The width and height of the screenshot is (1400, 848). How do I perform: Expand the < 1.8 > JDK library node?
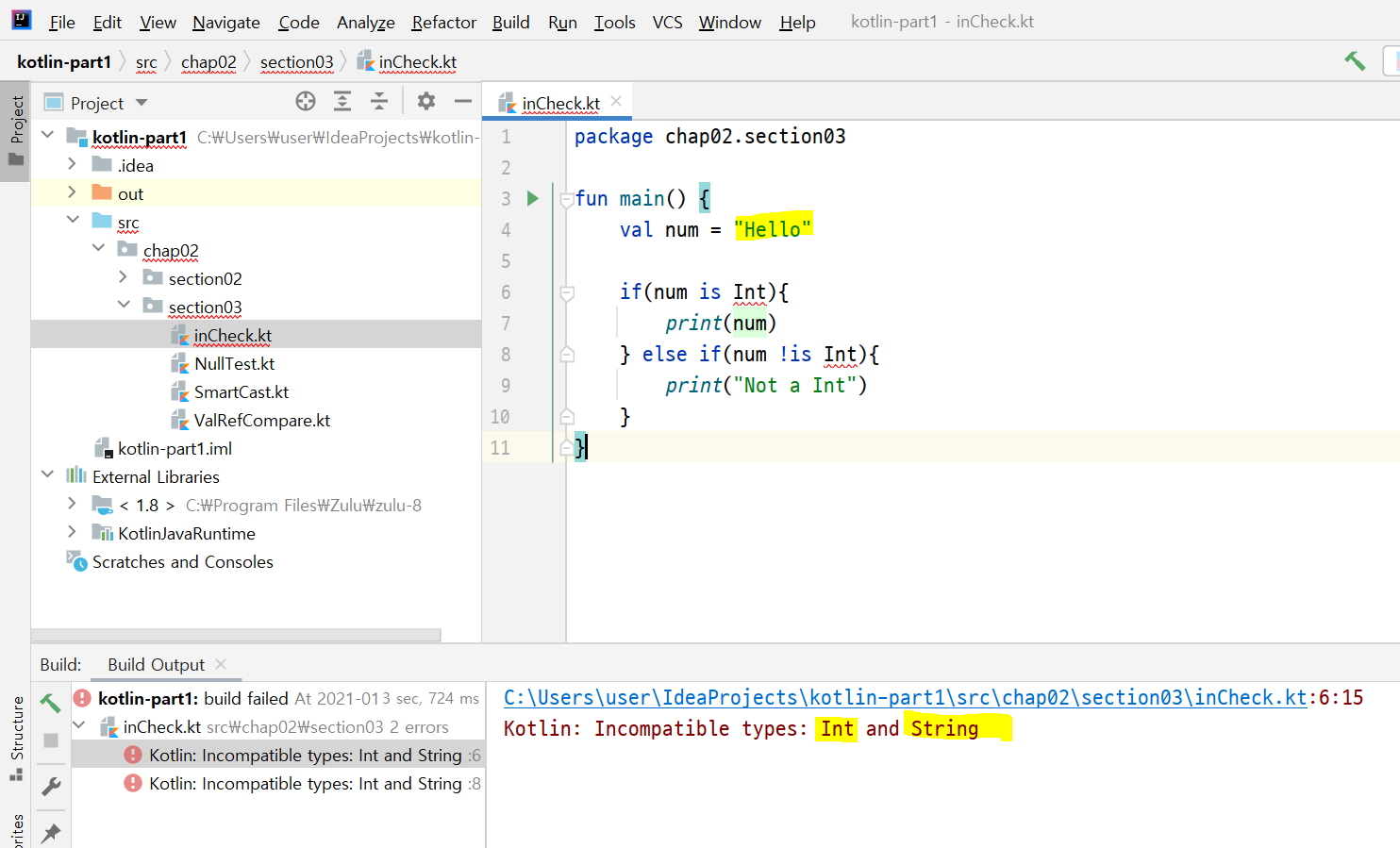[x=72, y=503]
